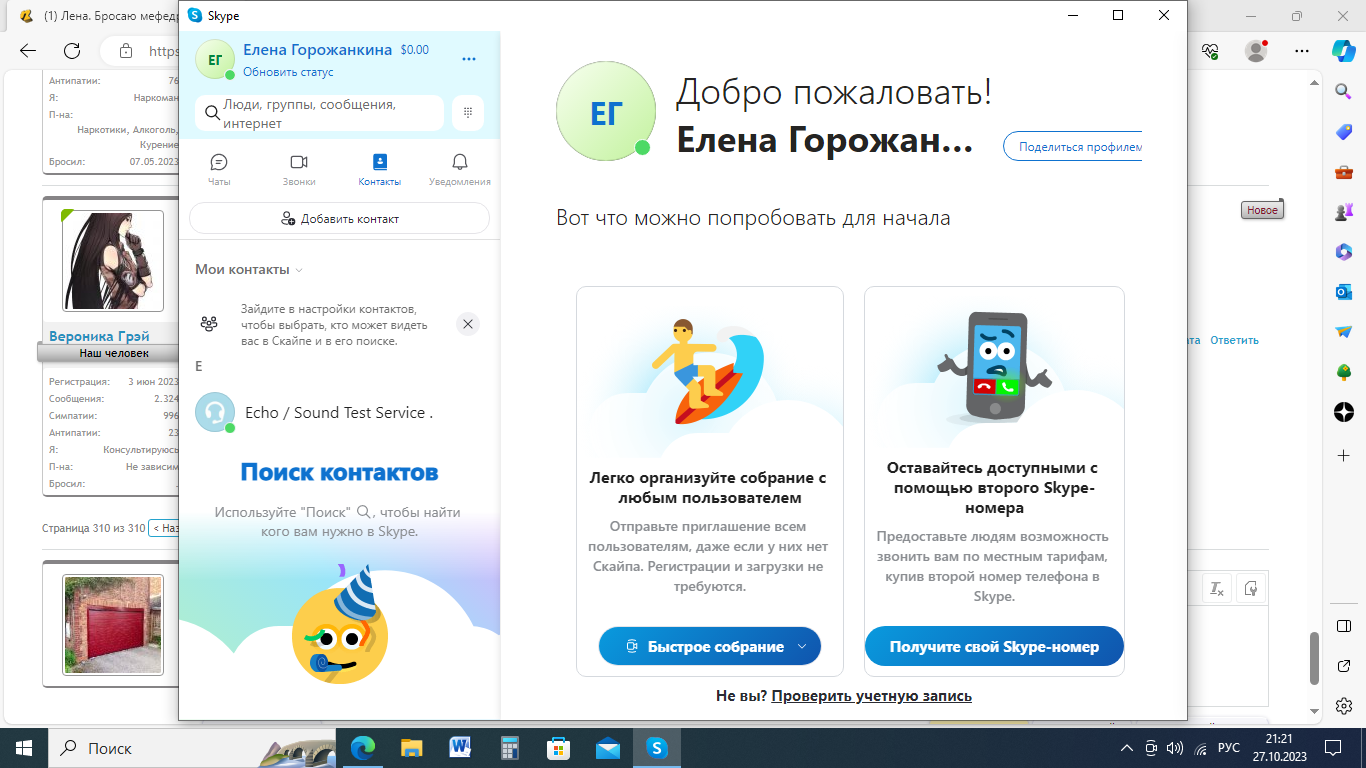
Task: Open the tree icon in Edge sidebar
Action: [1344, 372]
